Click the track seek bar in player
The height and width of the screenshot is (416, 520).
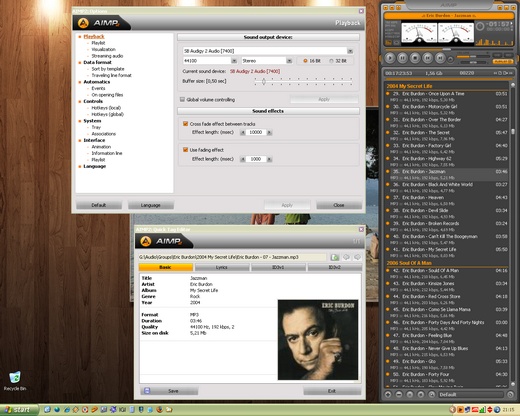click(x=448, y=49)
